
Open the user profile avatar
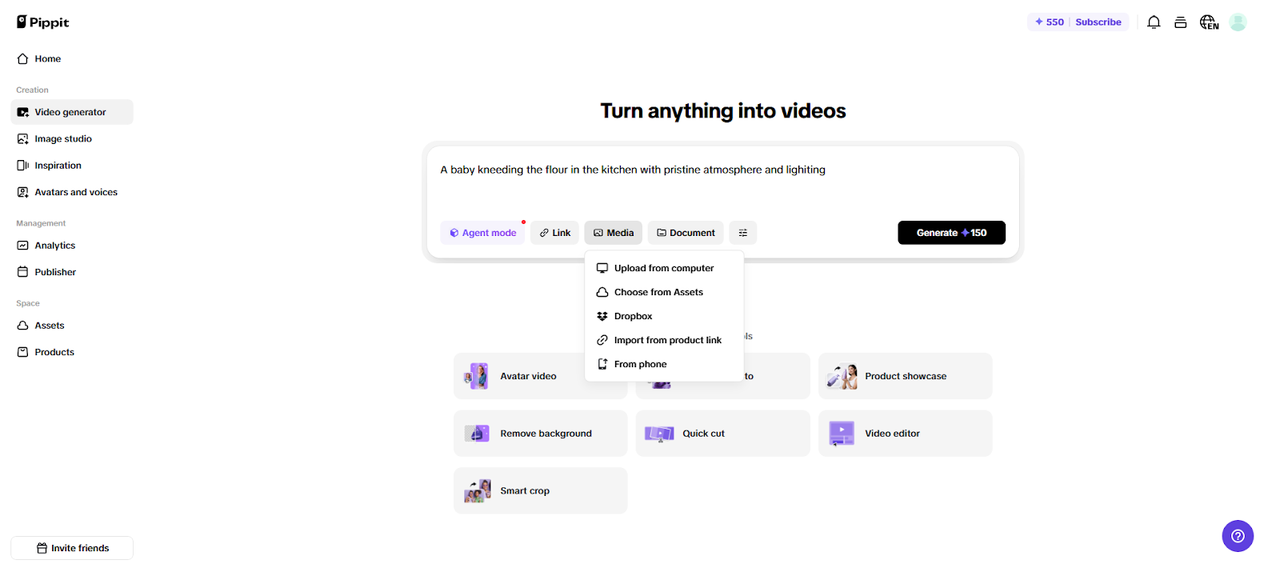pyautogui.click(x=1238, y=22)
